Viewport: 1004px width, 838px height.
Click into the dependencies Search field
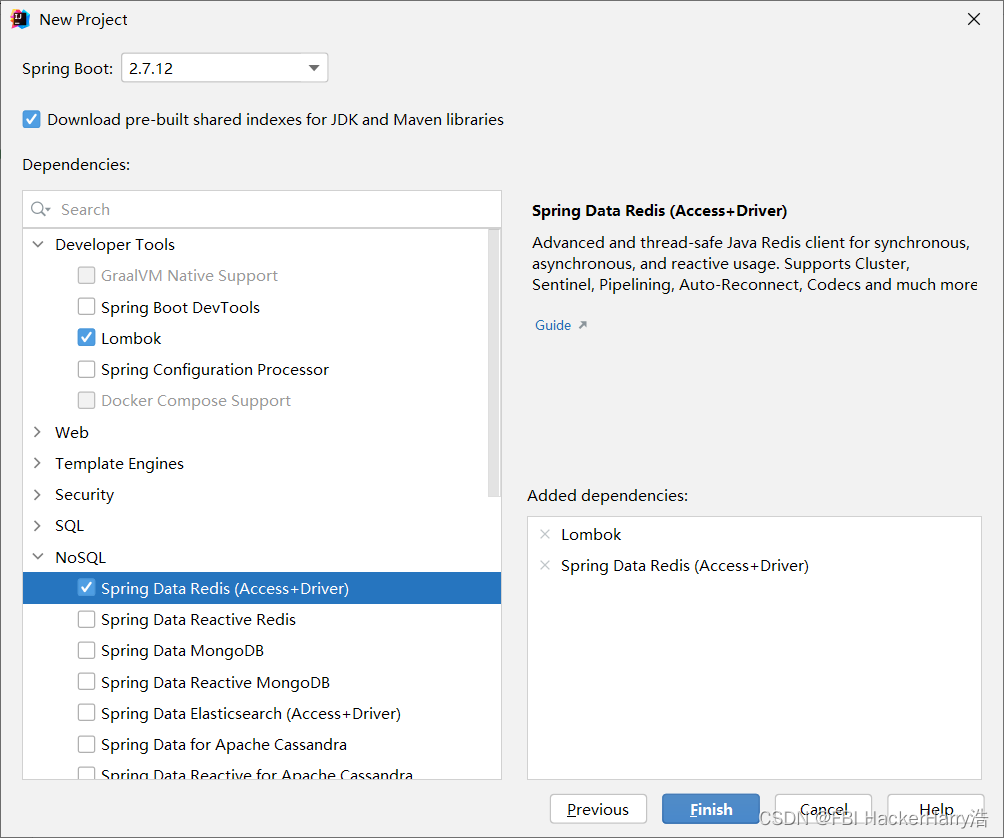pyautogui.click(x=262, y=209)
